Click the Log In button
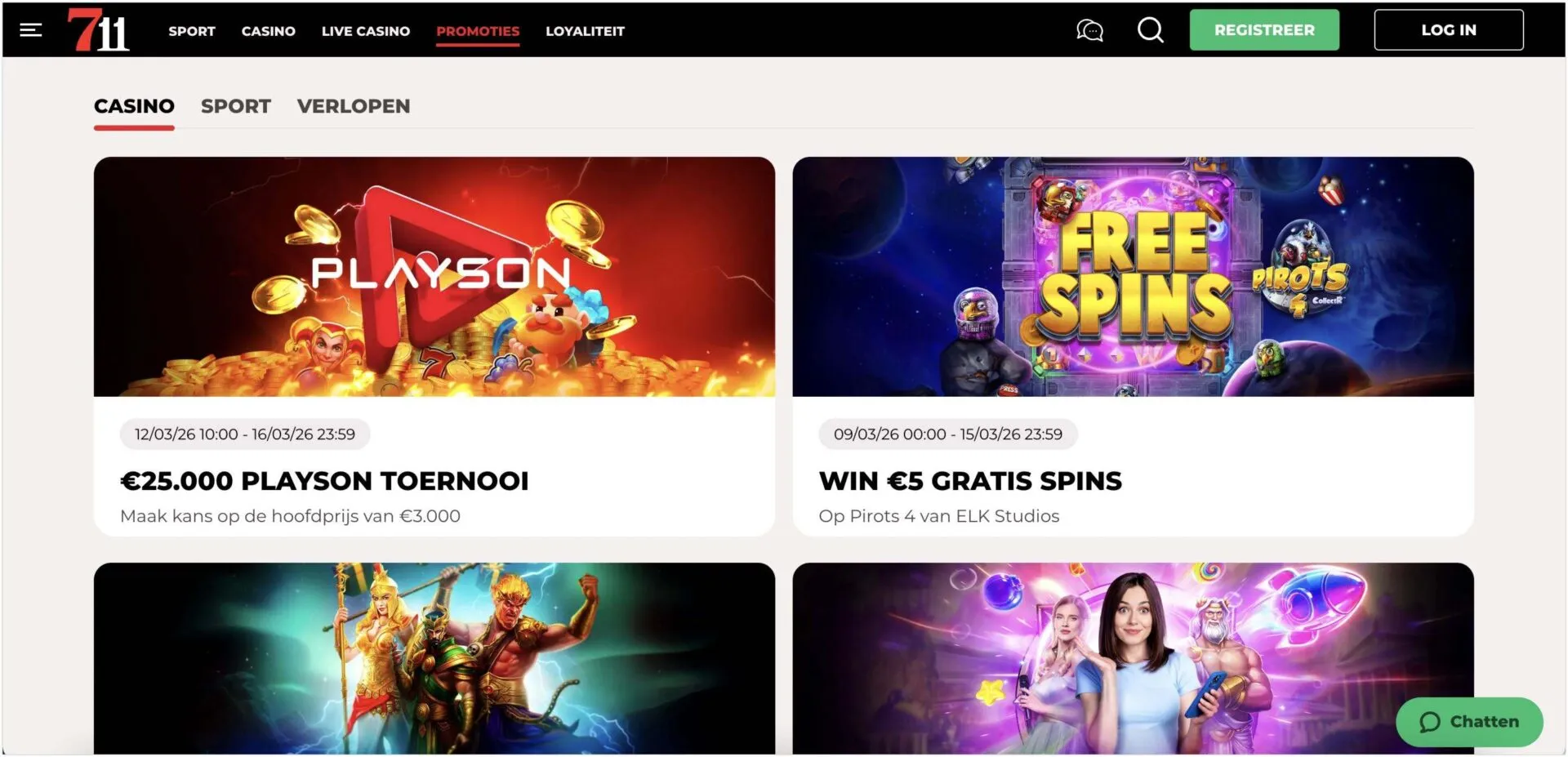 pos(1449,30)
